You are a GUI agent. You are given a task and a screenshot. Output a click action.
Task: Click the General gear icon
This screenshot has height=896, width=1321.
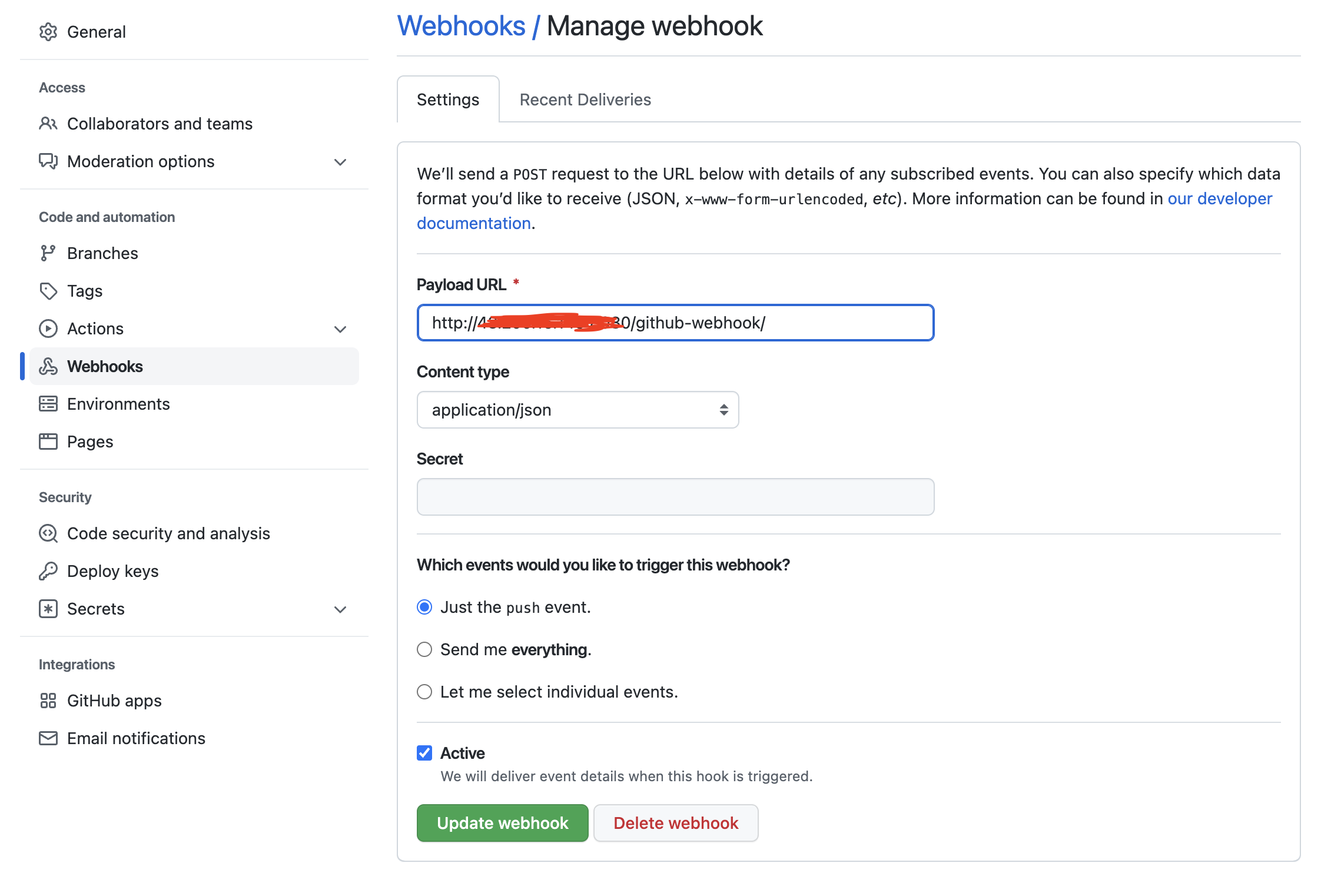pos(48,32)
